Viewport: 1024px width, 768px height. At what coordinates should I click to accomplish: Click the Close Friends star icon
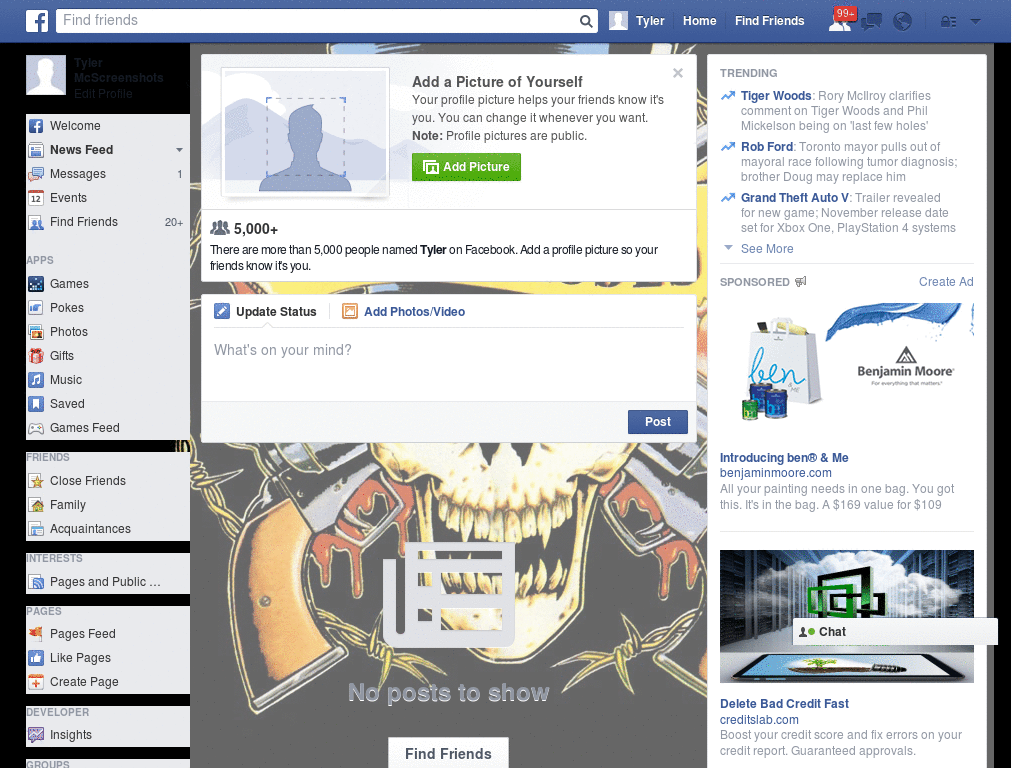(36, 481)
